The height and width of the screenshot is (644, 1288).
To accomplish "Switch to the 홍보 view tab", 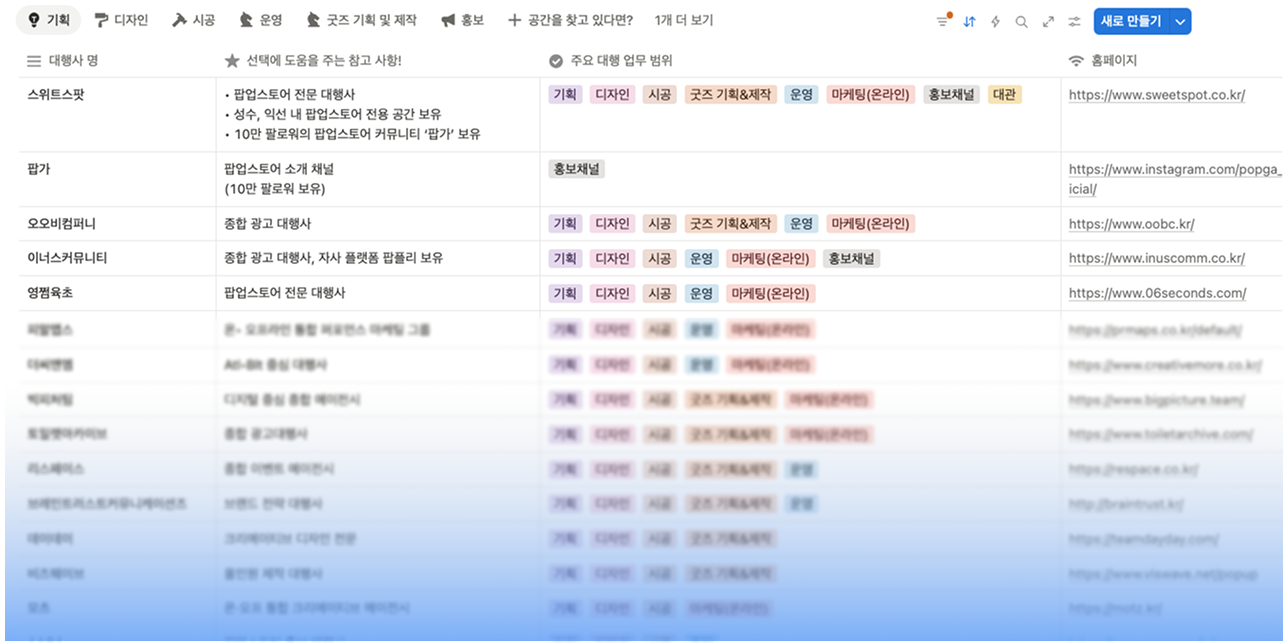I will point(462,20).
